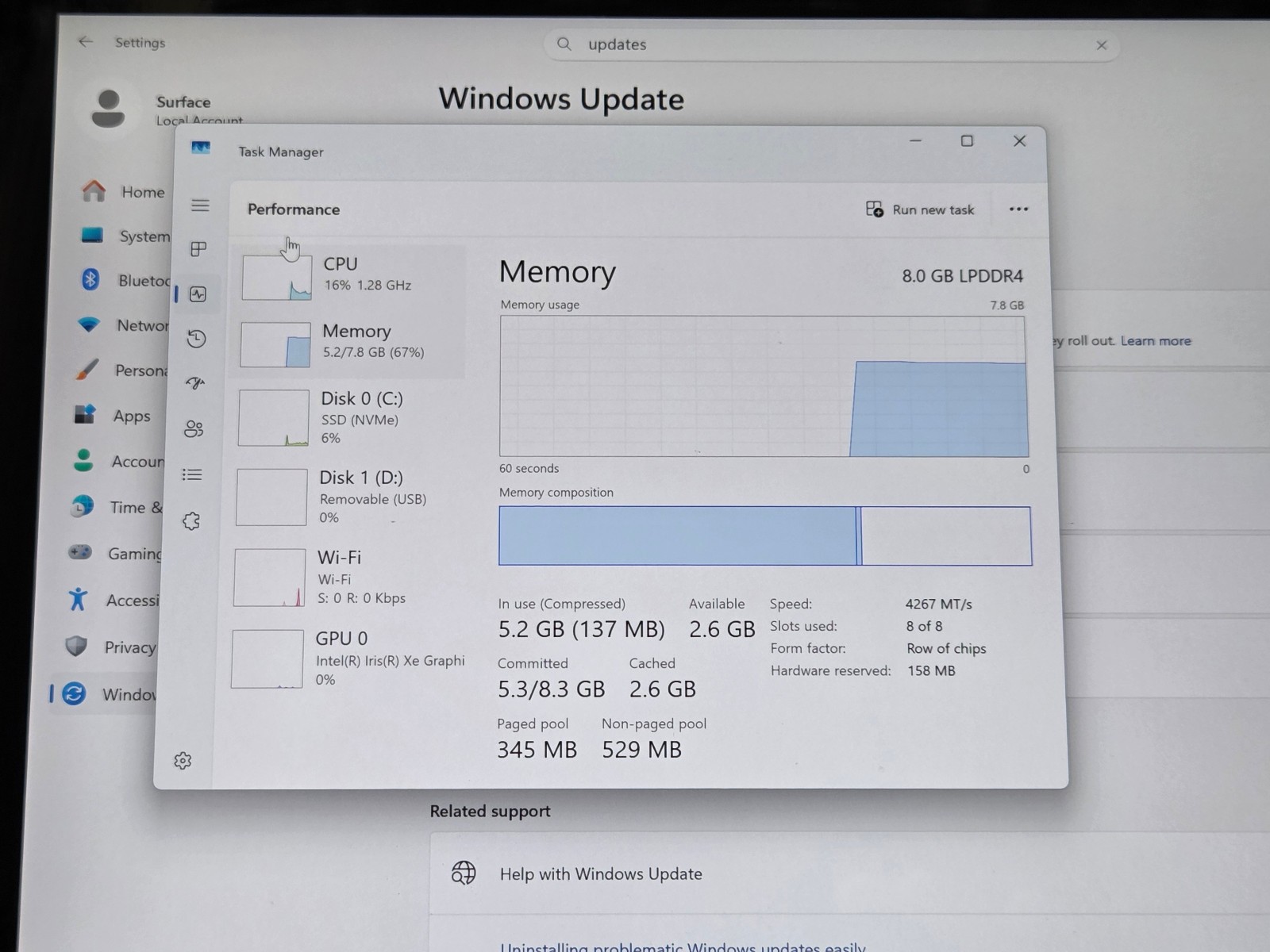1270x952 pixels.
Task: Open System in Settings sidebar
Action: 125,236
